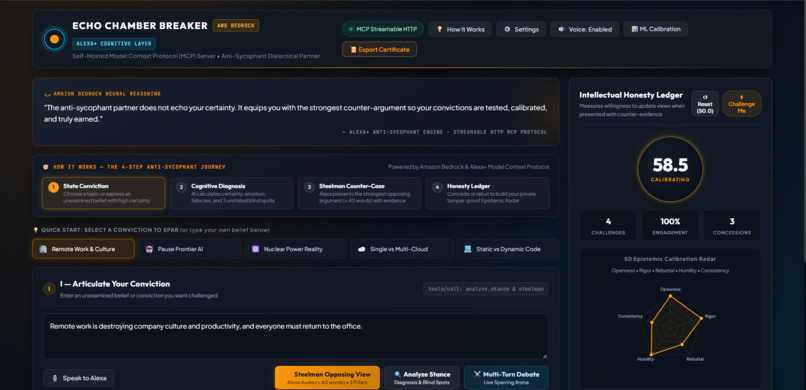The width and height of the screenshot is (806, 390).
Task: Click the reset arrow icon above Reset
Action: click(x=705, y=97)
